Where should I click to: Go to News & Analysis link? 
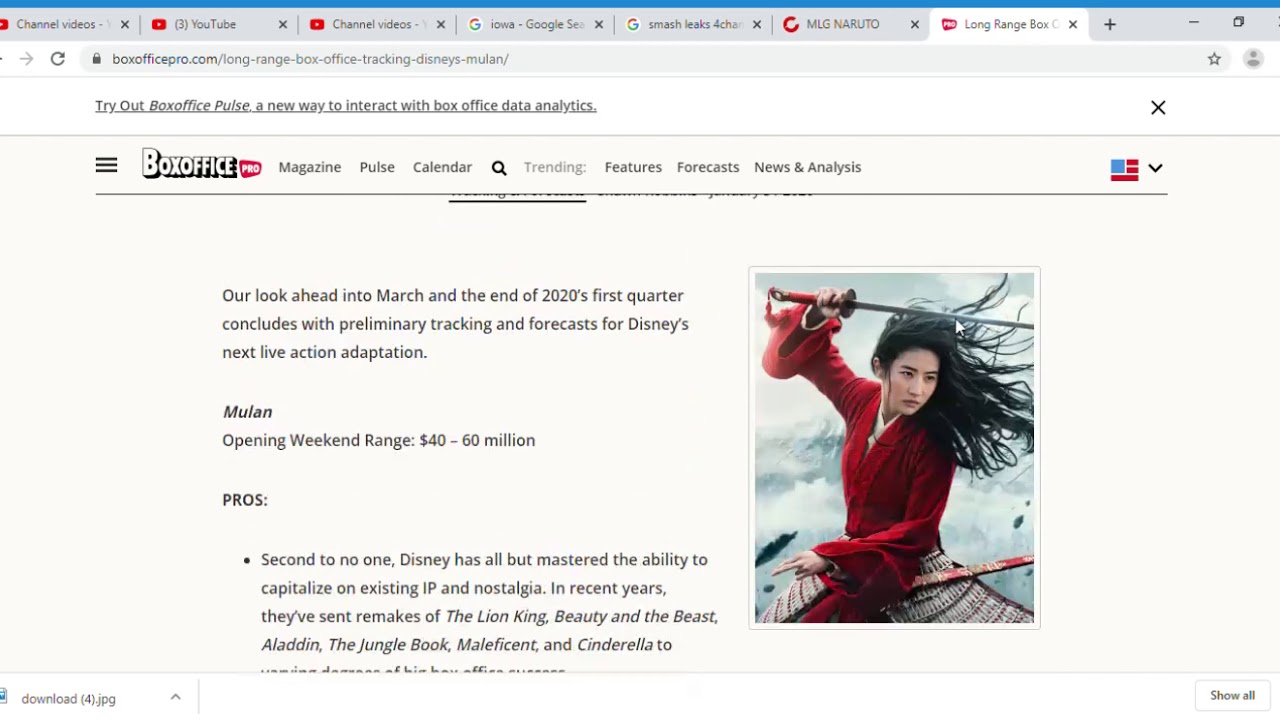pos(807,167)
